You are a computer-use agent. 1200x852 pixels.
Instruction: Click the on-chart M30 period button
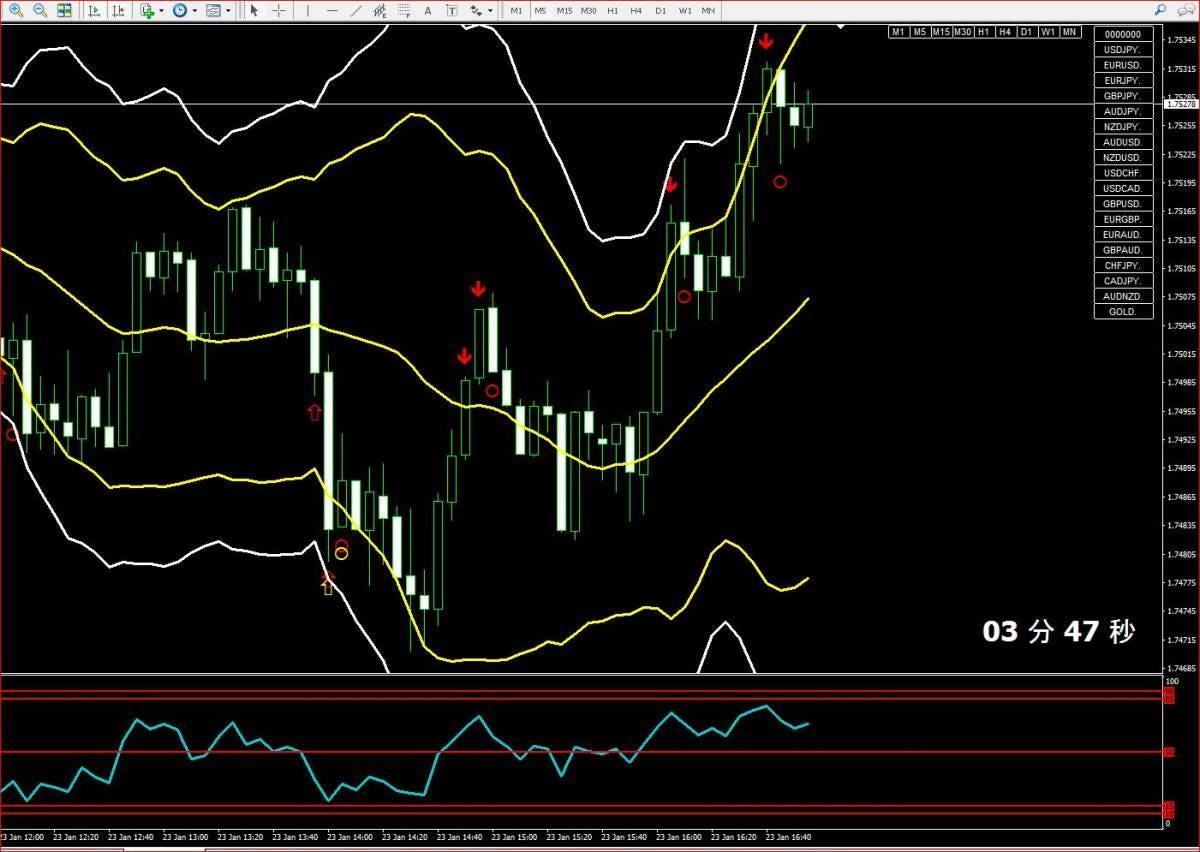click(x=963, y=32)
